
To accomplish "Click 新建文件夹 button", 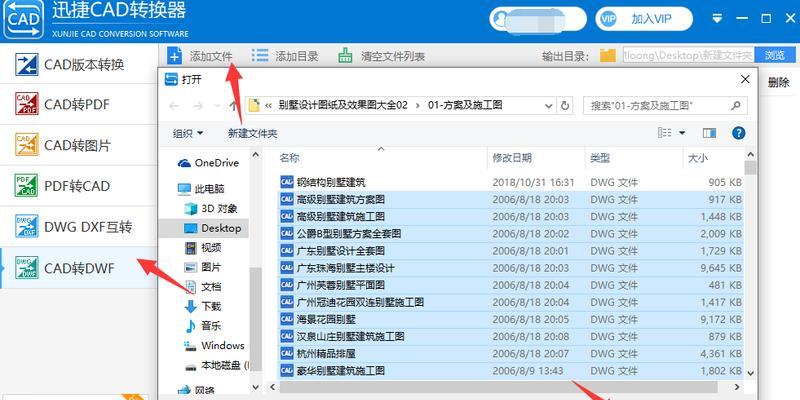I will coord(253,134).
